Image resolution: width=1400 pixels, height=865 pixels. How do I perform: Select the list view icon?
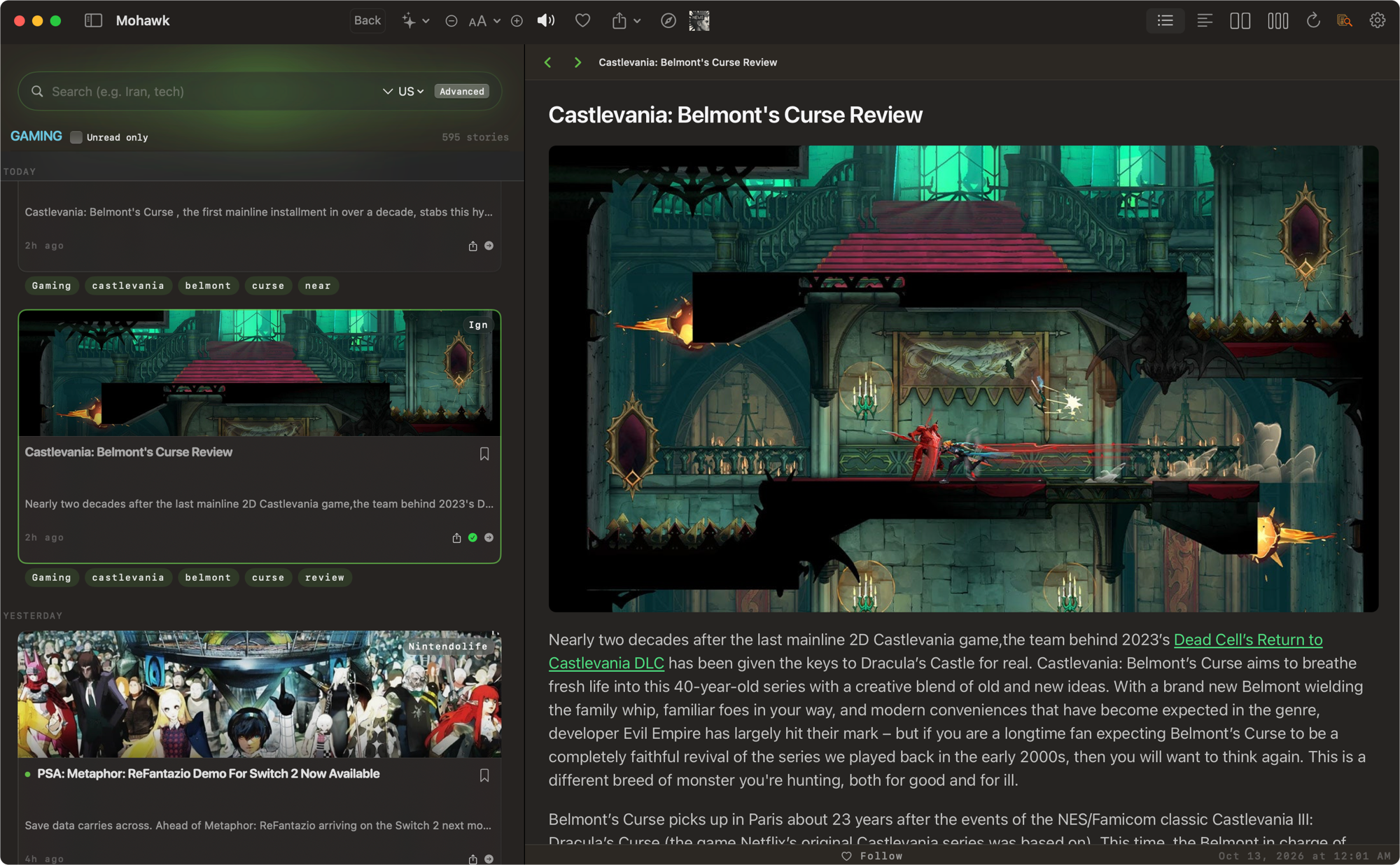[1165, 21]
